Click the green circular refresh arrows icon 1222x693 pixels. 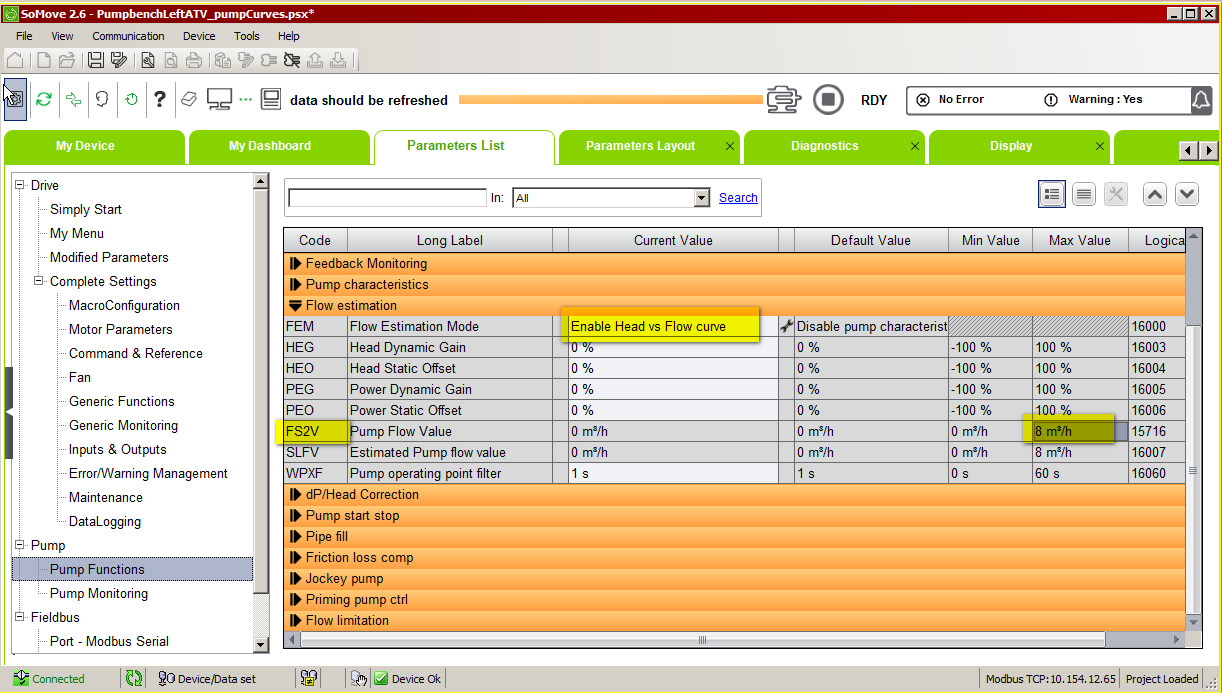pos(44,99)
